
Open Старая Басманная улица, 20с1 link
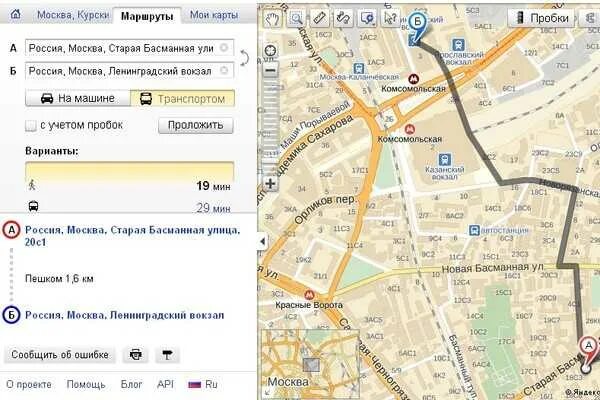132,236
